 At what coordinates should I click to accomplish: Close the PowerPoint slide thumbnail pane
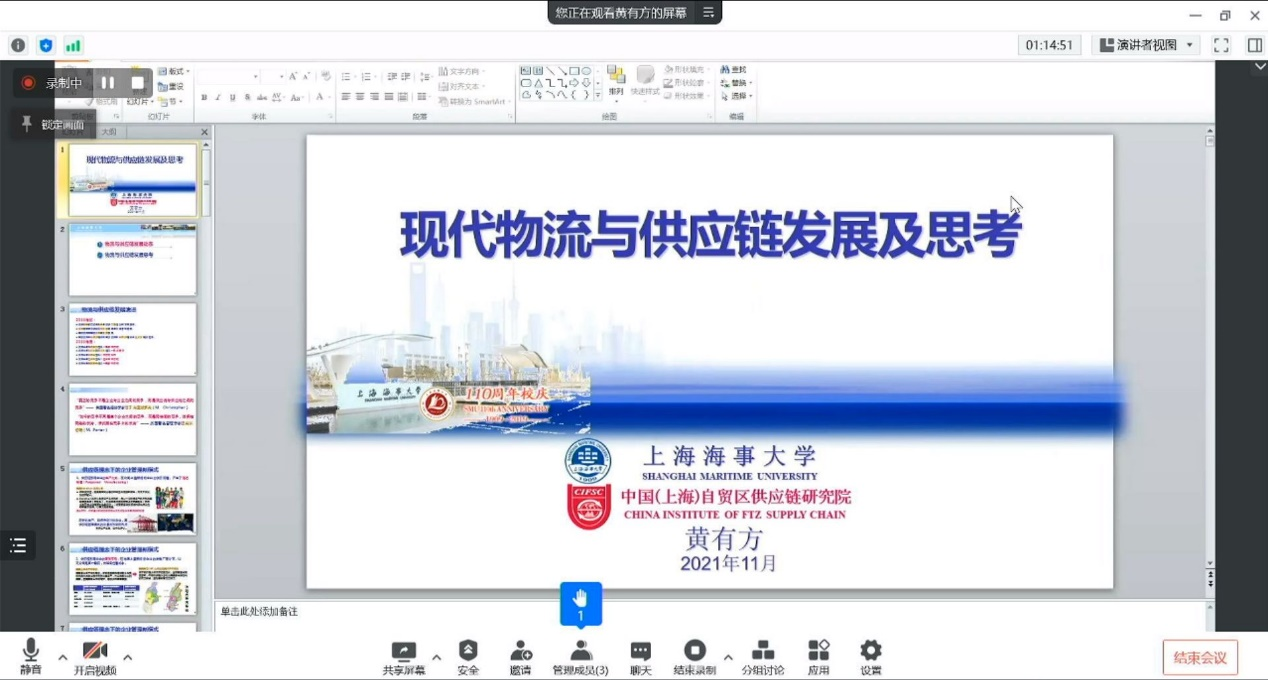coord(205,132)
